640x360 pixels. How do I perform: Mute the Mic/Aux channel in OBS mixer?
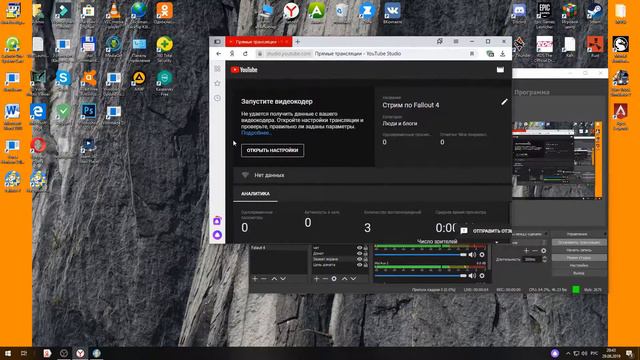[x=472, y=276]
